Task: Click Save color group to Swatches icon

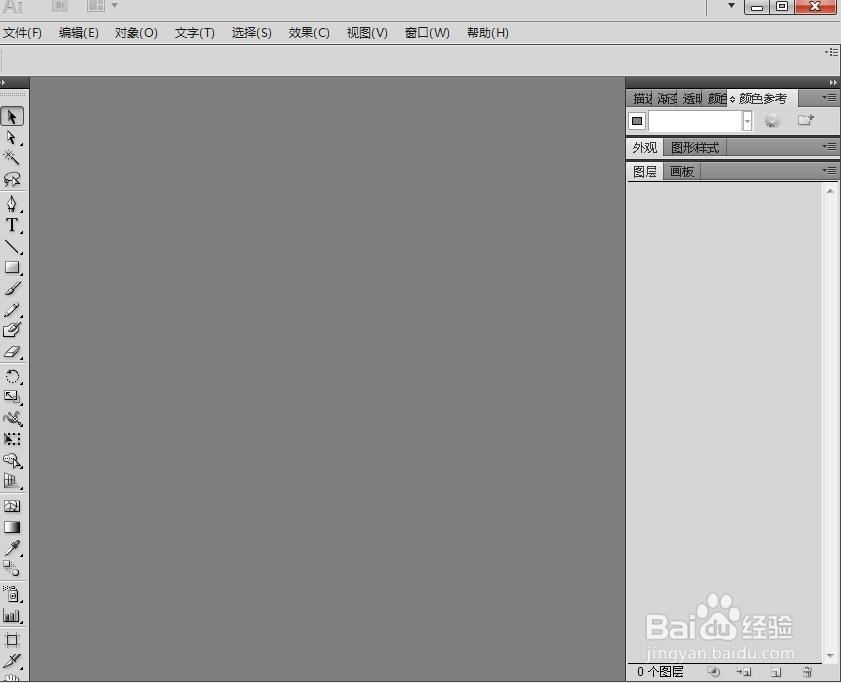Action: [x=806, y=120]
